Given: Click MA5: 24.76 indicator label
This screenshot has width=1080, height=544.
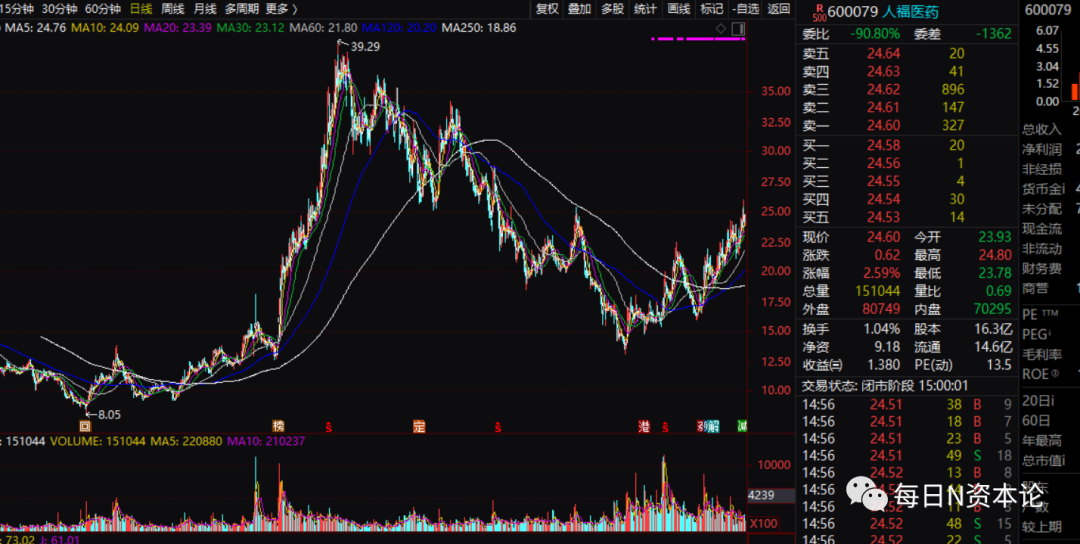Looking at the screenshot, I should point(37,28).
